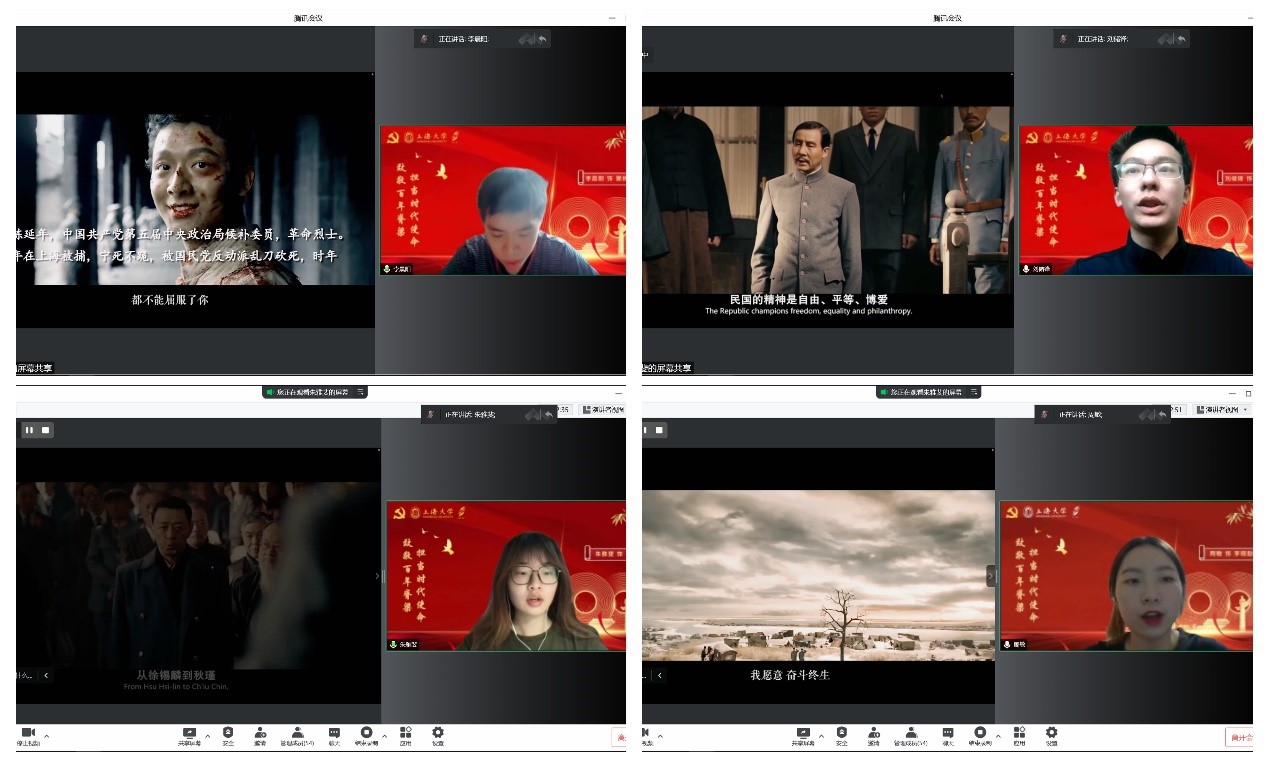Click speaking-now bar arrow icon in 民国的精神 window
Screen dimensions: 1269x761
1181,39
